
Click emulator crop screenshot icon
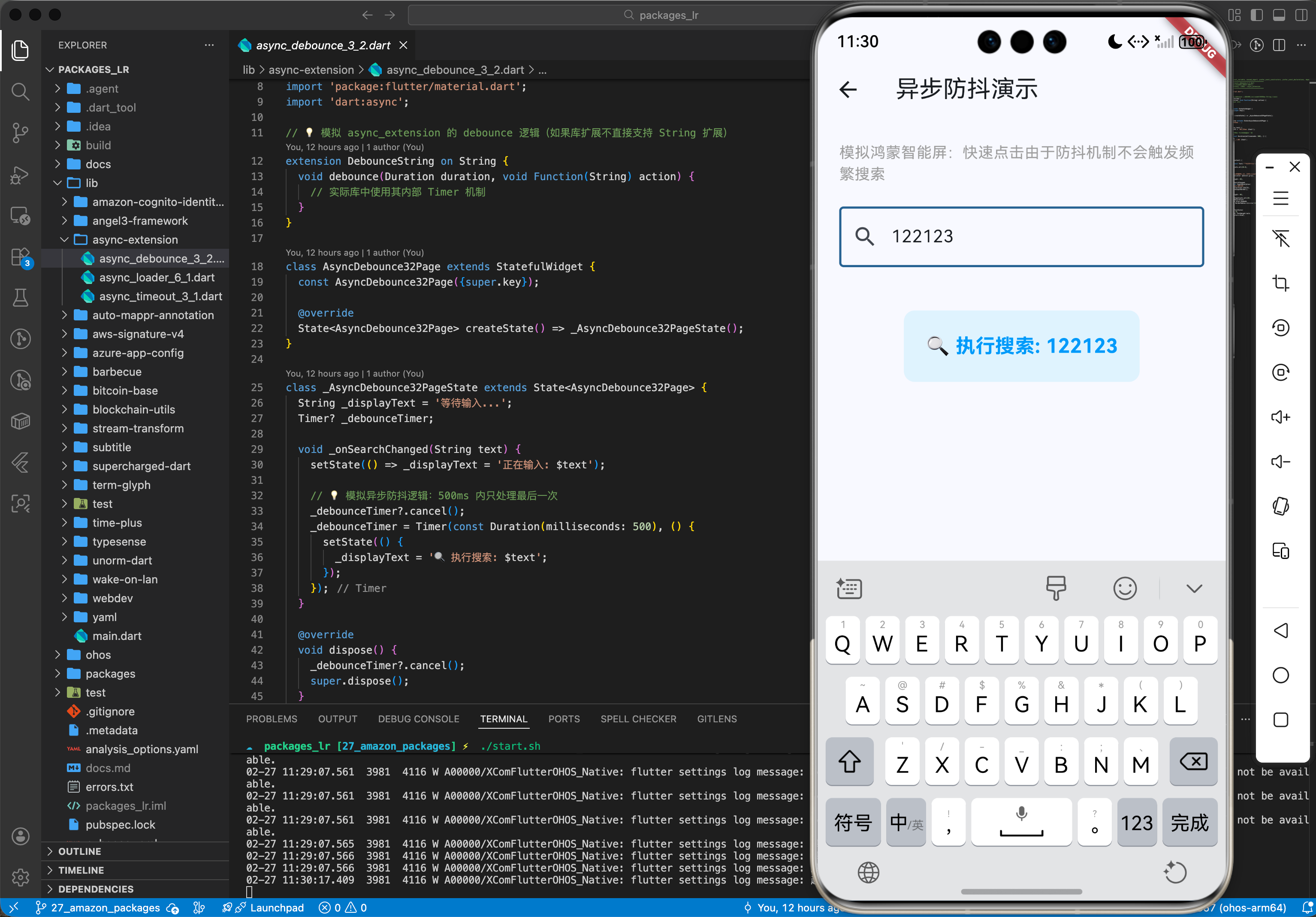click(x=1280, y=283)
